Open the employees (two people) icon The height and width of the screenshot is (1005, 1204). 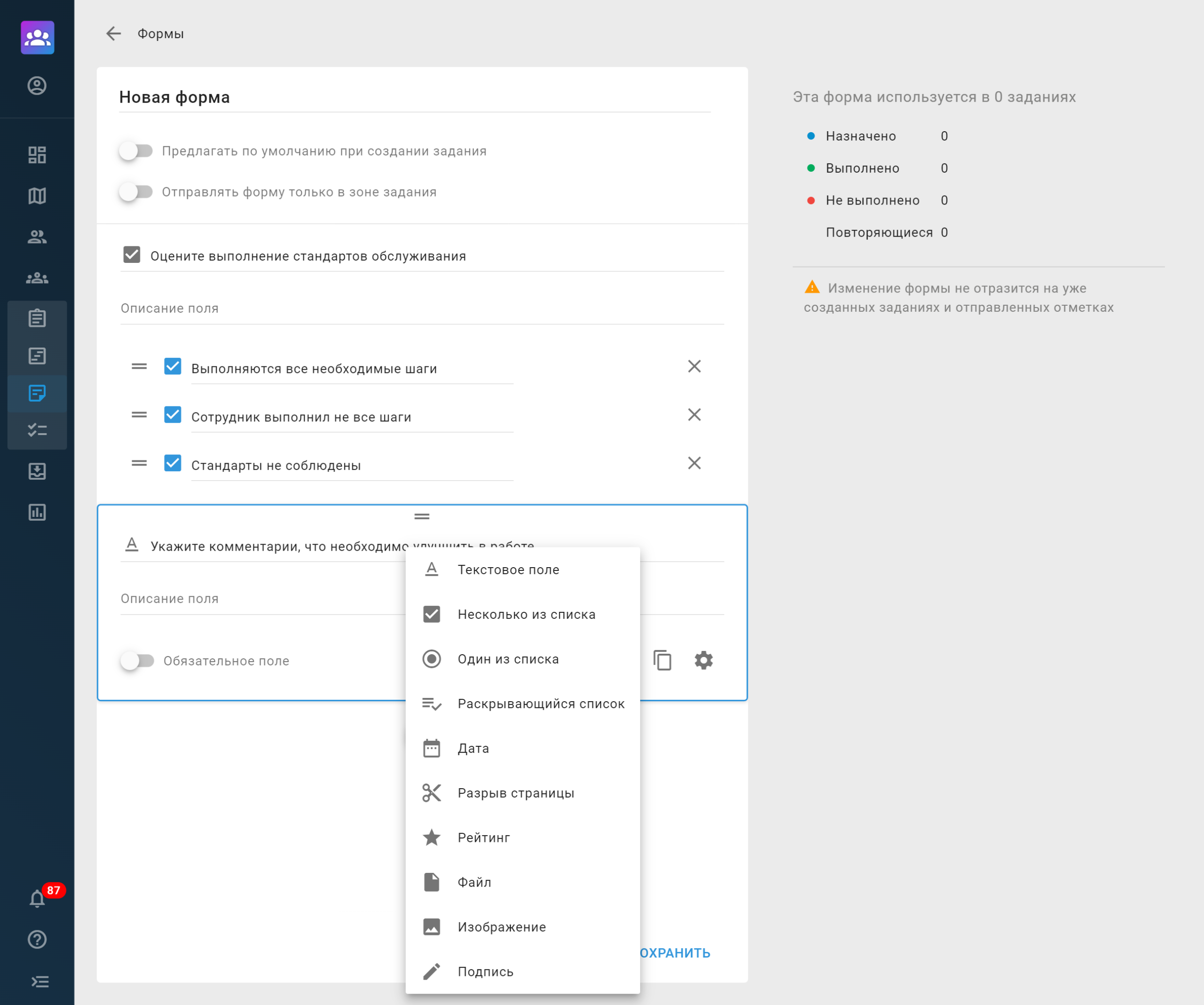37,237
